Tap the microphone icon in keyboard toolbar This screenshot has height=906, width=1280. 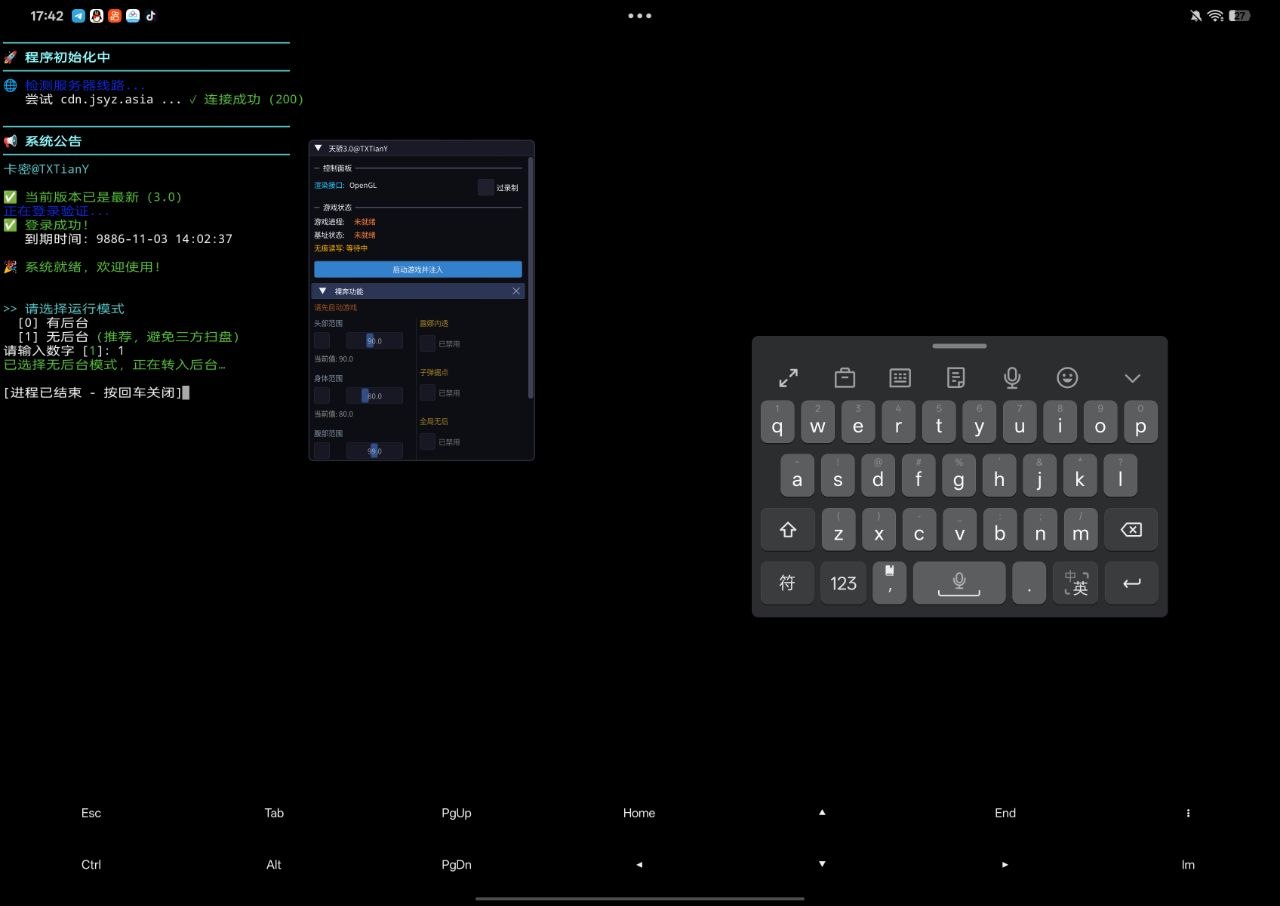tap(1012, 378)
